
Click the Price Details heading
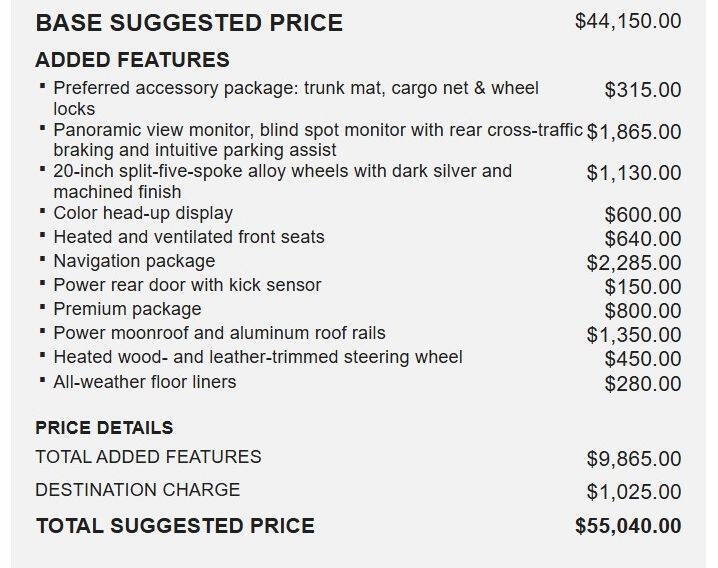(x=104, y=428)
